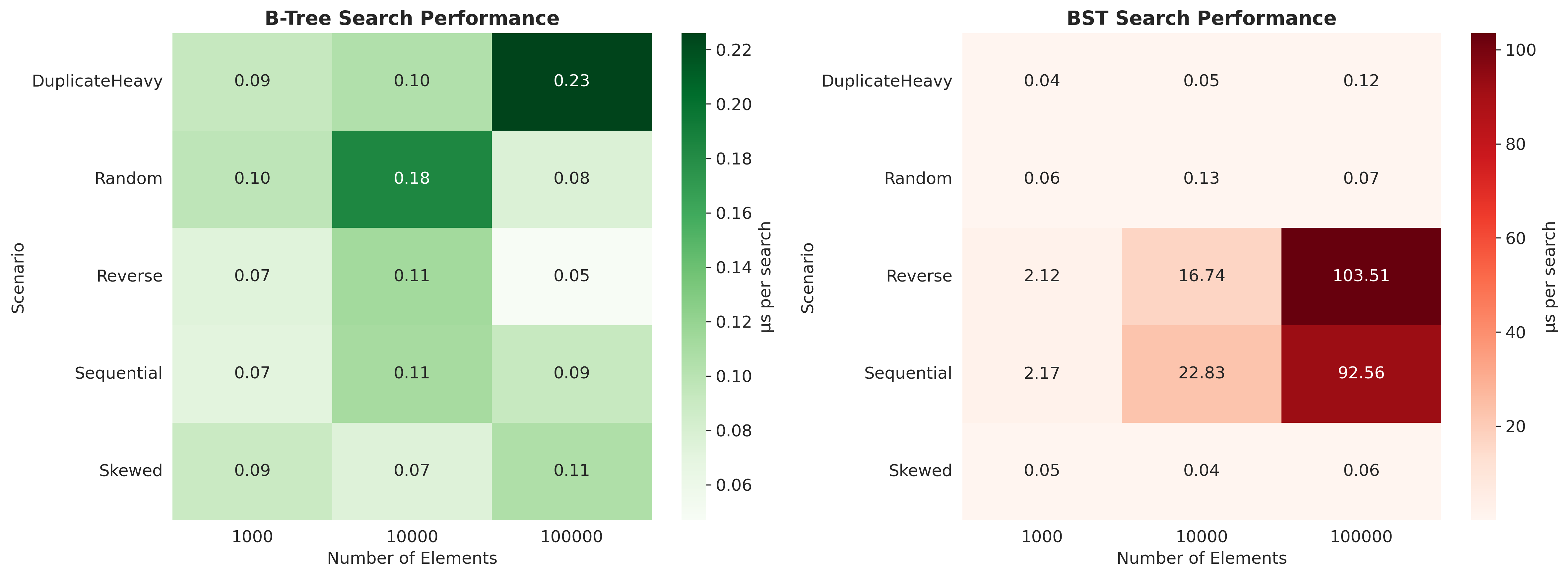Screen dimensions: 1568x577
Task: Click the "100000" column label under B-Tree heatmap
Action: point(571,537)
